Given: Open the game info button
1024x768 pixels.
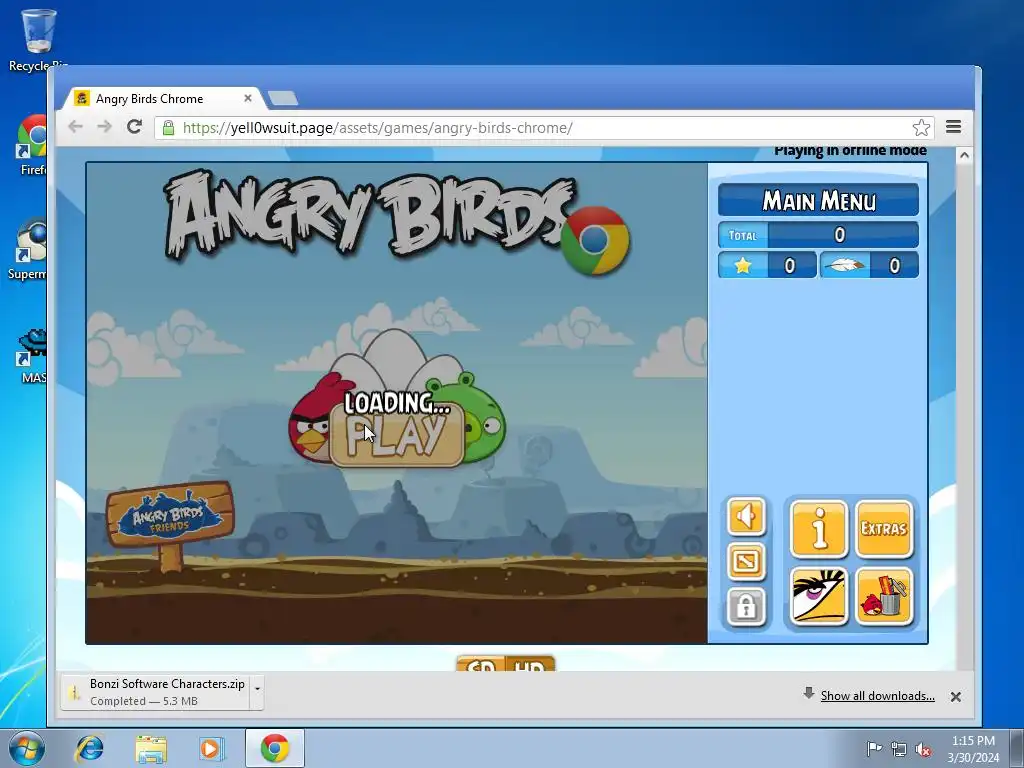Looking at the screenshot, I should (819, 528).
